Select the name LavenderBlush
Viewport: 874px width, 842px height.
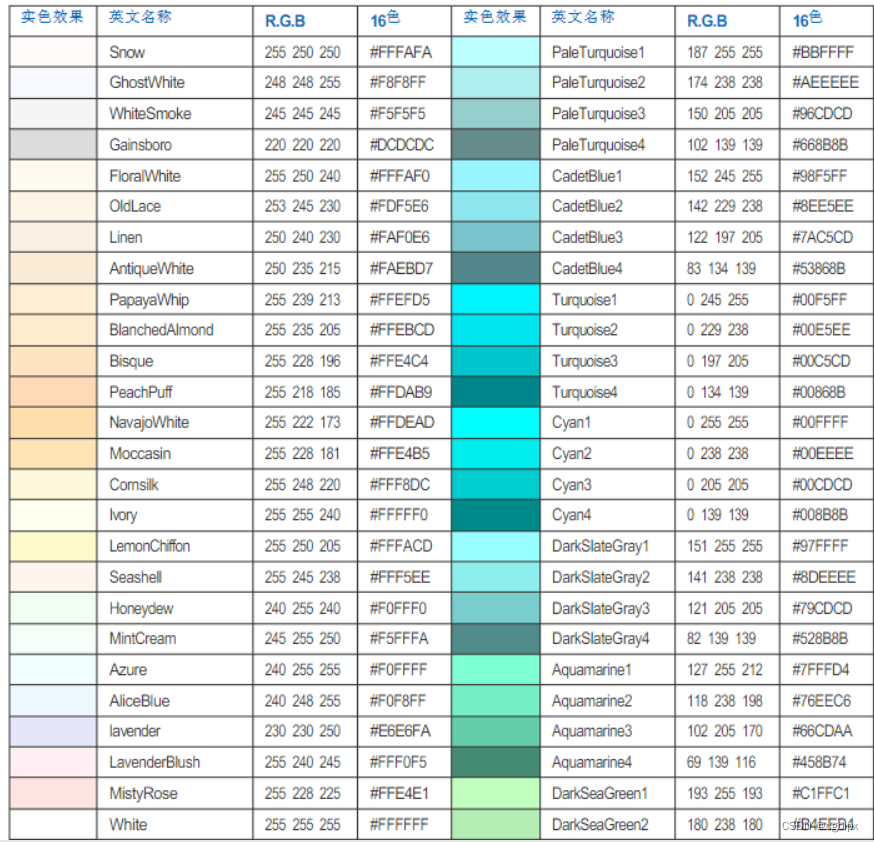pos(154,762)
